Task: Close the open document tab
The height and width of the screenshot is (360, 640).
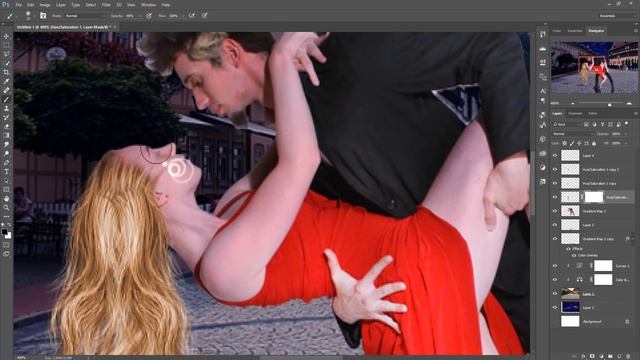Action: 115,27
